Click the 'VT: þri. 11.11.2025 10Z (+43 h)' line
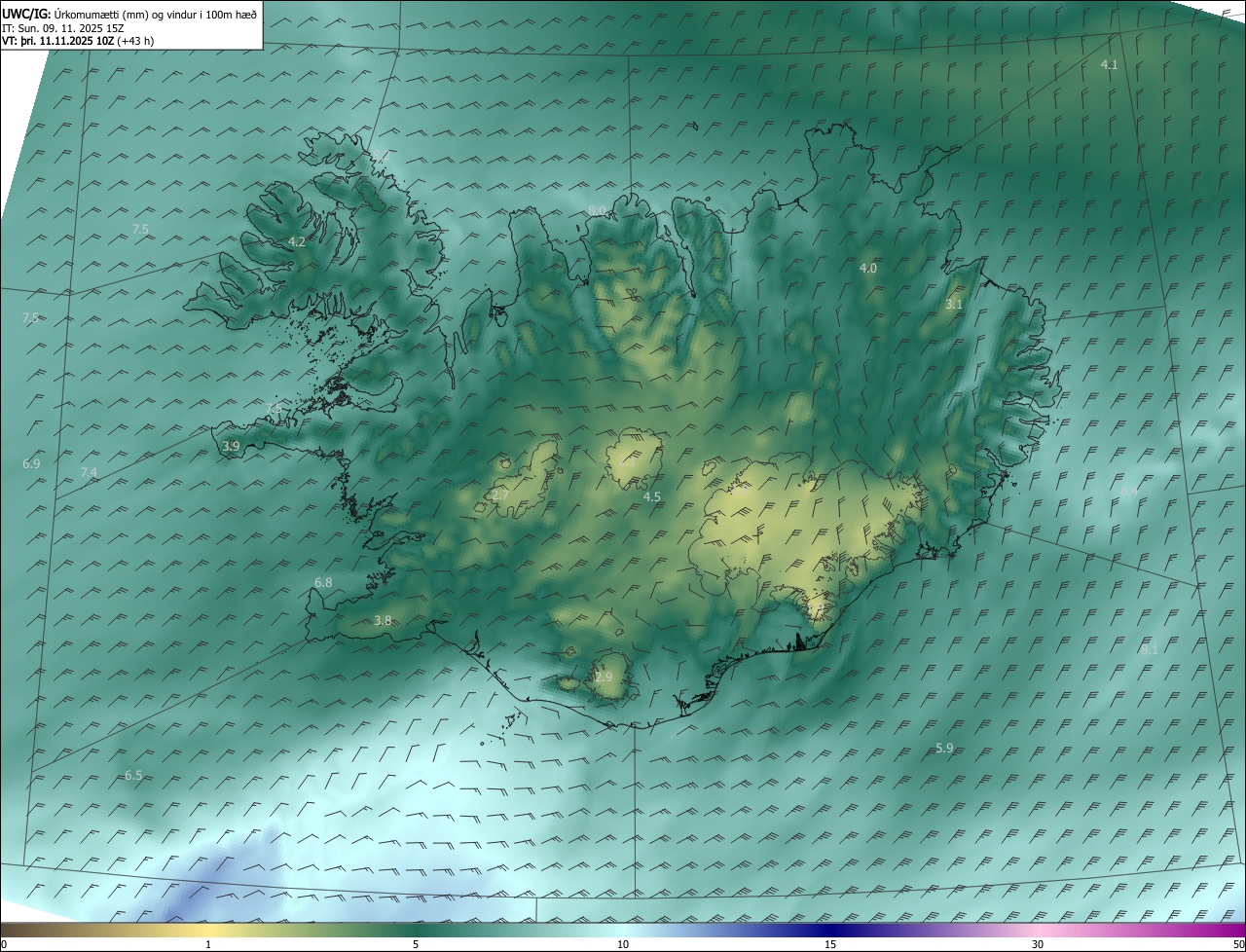This screenshot has width=1246, height=952. (78, 41)
